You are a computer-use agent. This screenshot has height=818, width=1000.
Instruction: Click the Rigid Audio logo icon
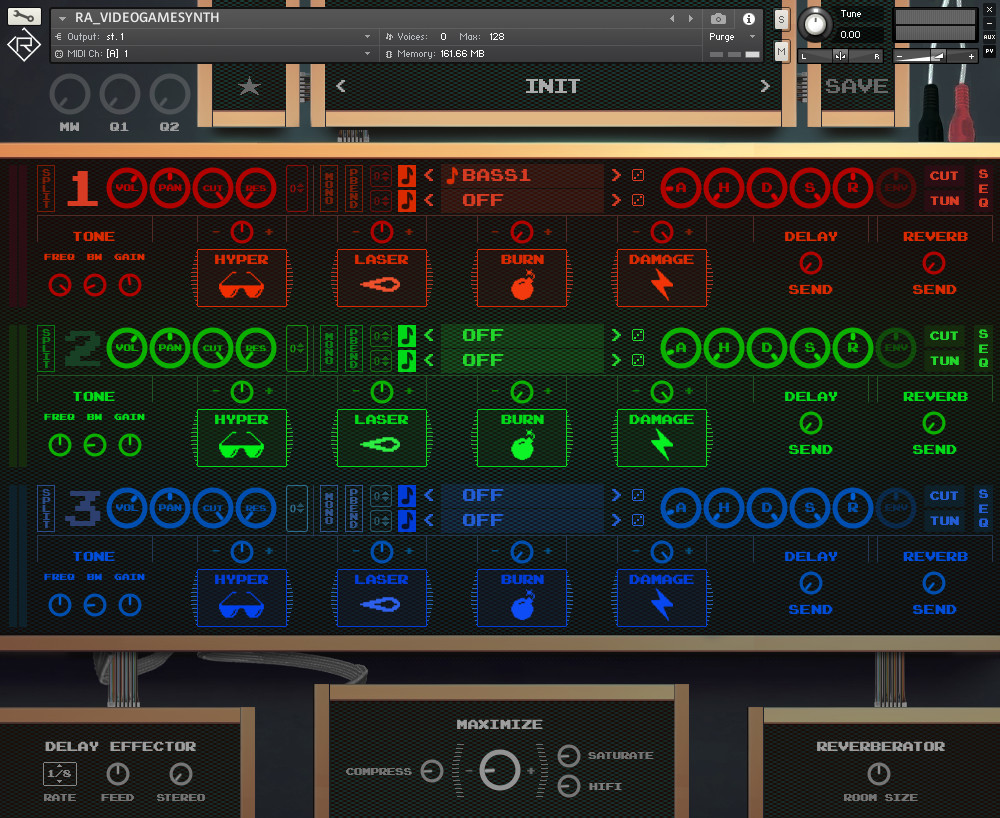pyautogui.click(x=24, y=45)
